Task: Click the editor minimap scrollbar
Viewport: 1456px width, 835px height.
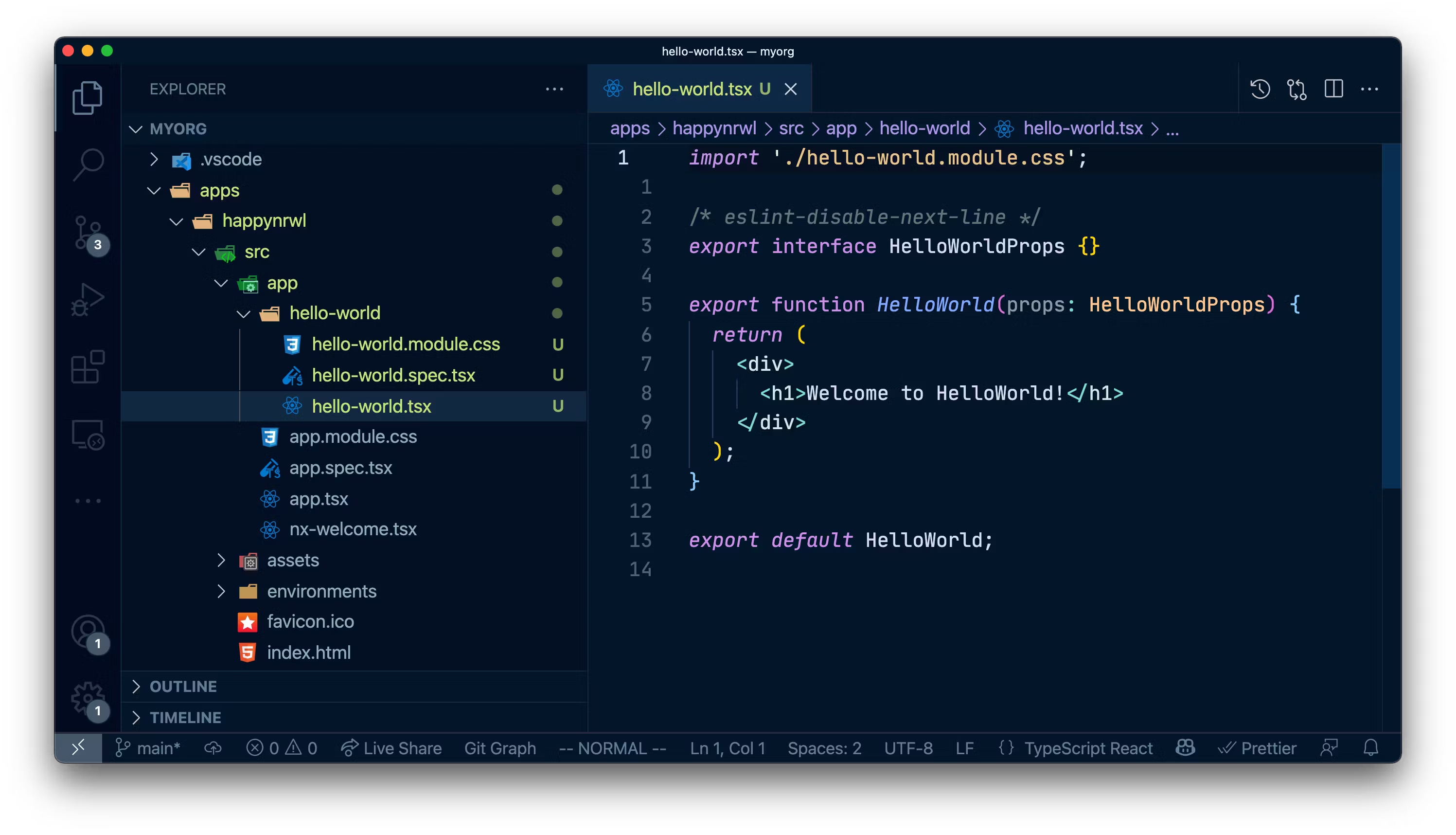Action: [1391, 315]
